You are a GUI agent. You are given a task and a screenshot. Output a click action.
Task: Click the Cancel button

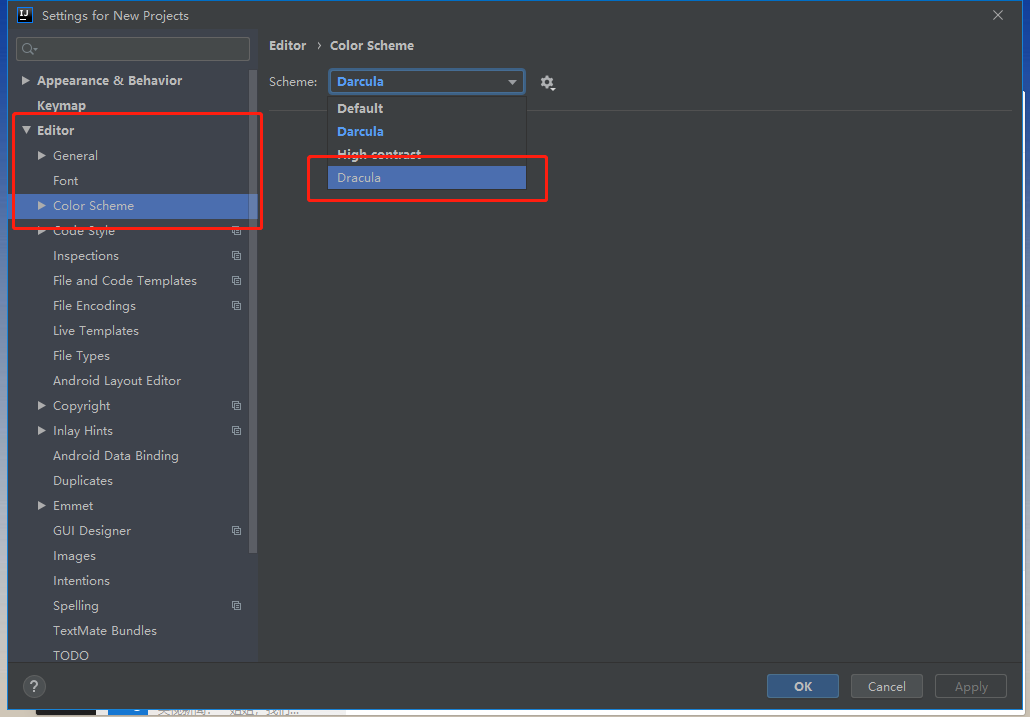pyautogui.click(x=887, y=686)
